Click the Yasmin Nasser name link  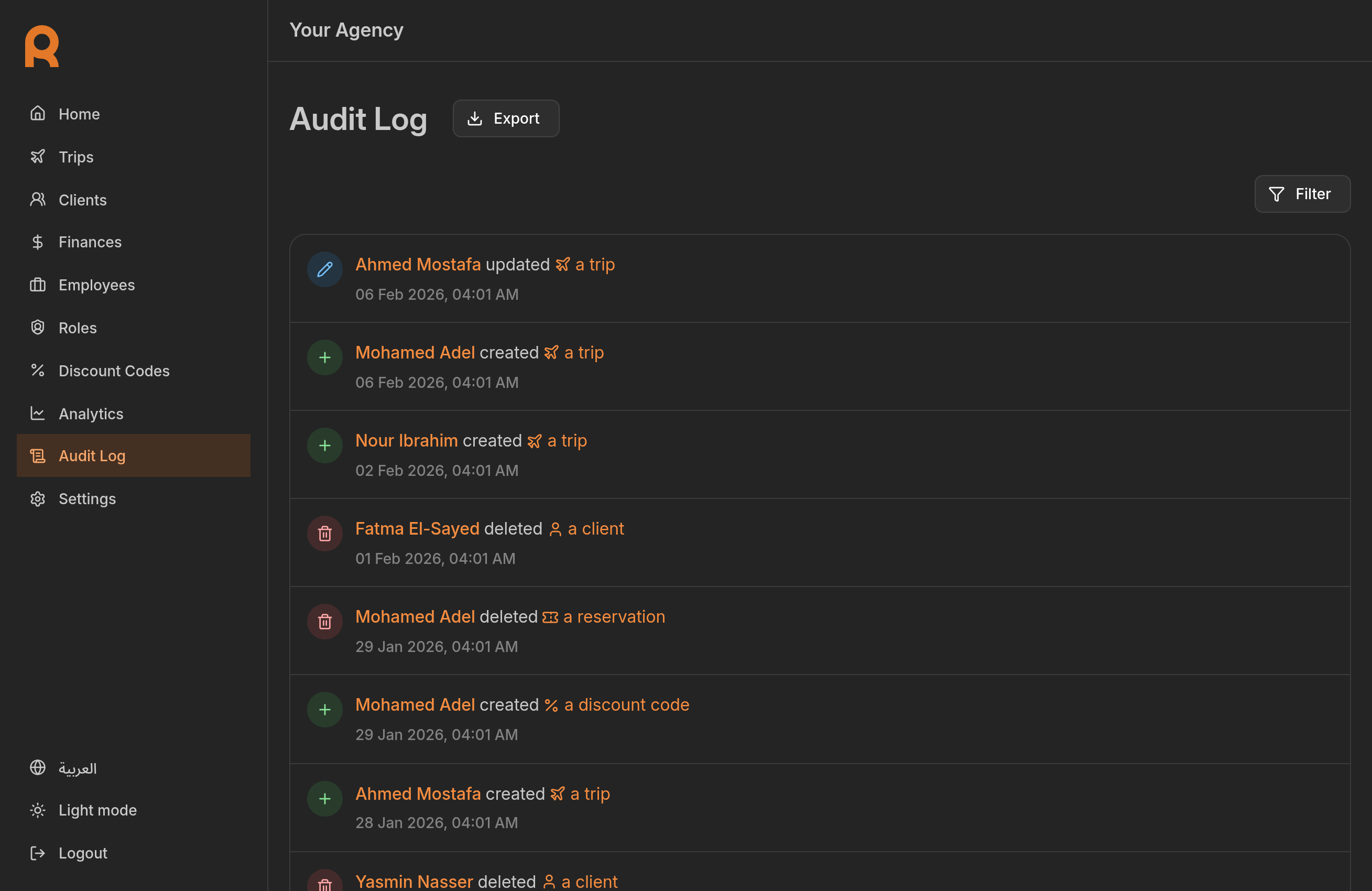pos(413,881)
